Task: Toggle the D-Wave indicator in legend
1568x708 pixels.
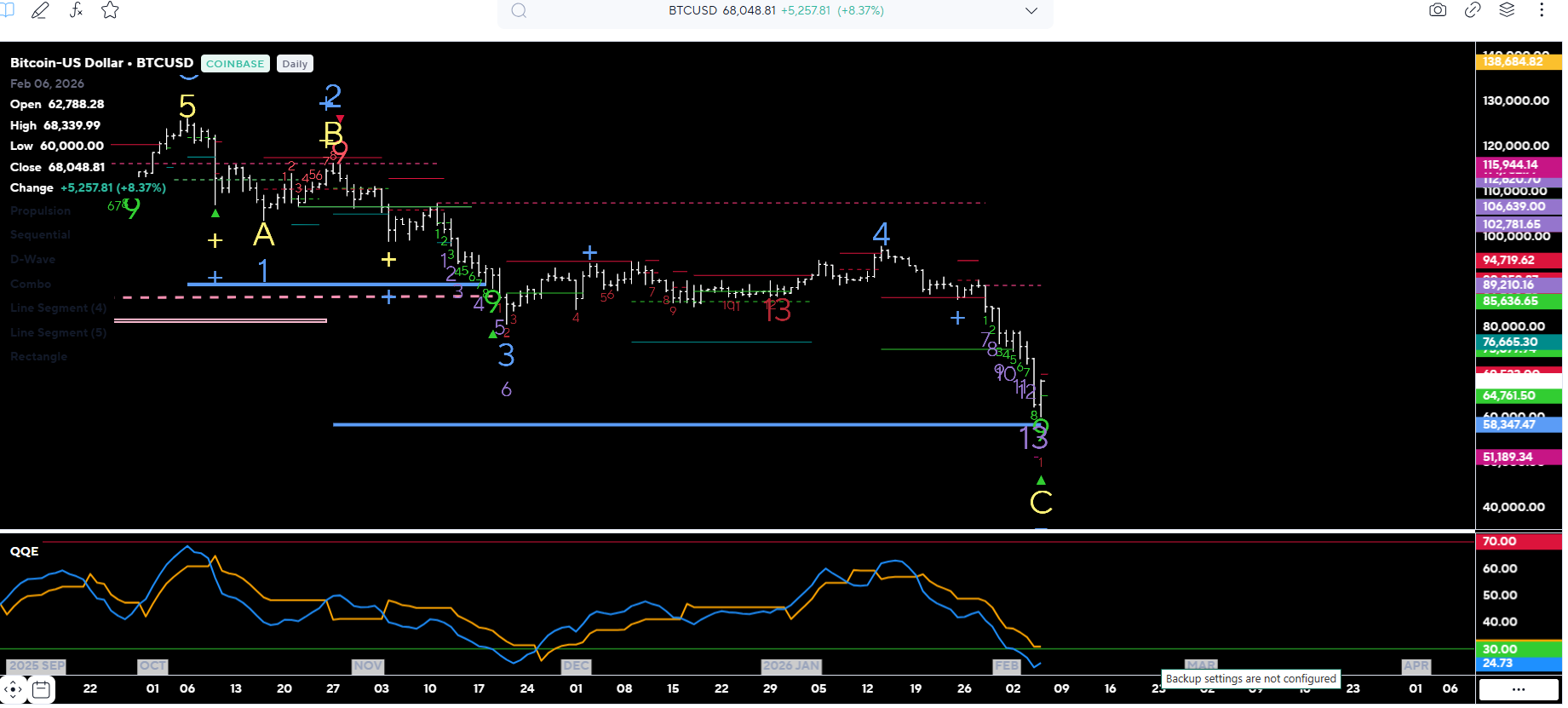Action: (x=32, y=259)
